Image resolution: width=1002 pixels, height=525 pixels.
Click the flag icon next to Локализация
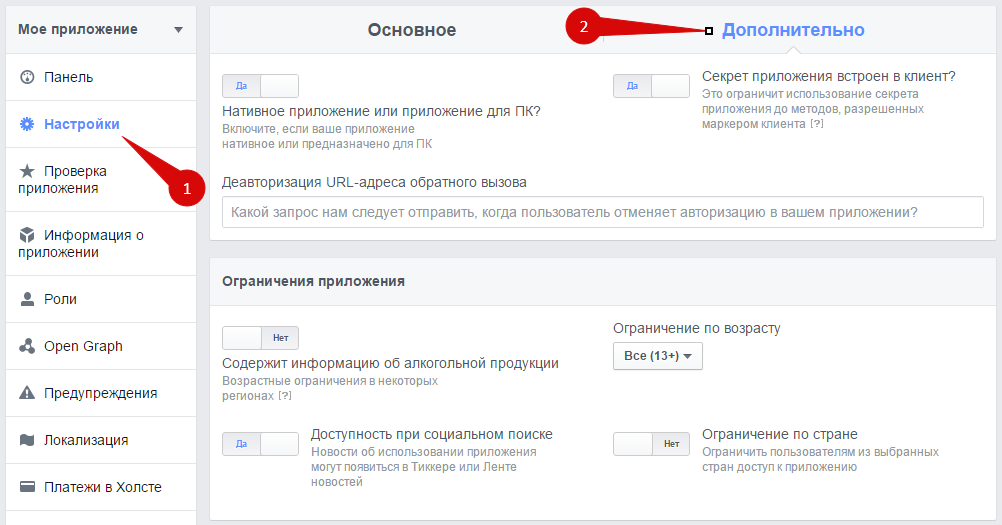(27, 440)
